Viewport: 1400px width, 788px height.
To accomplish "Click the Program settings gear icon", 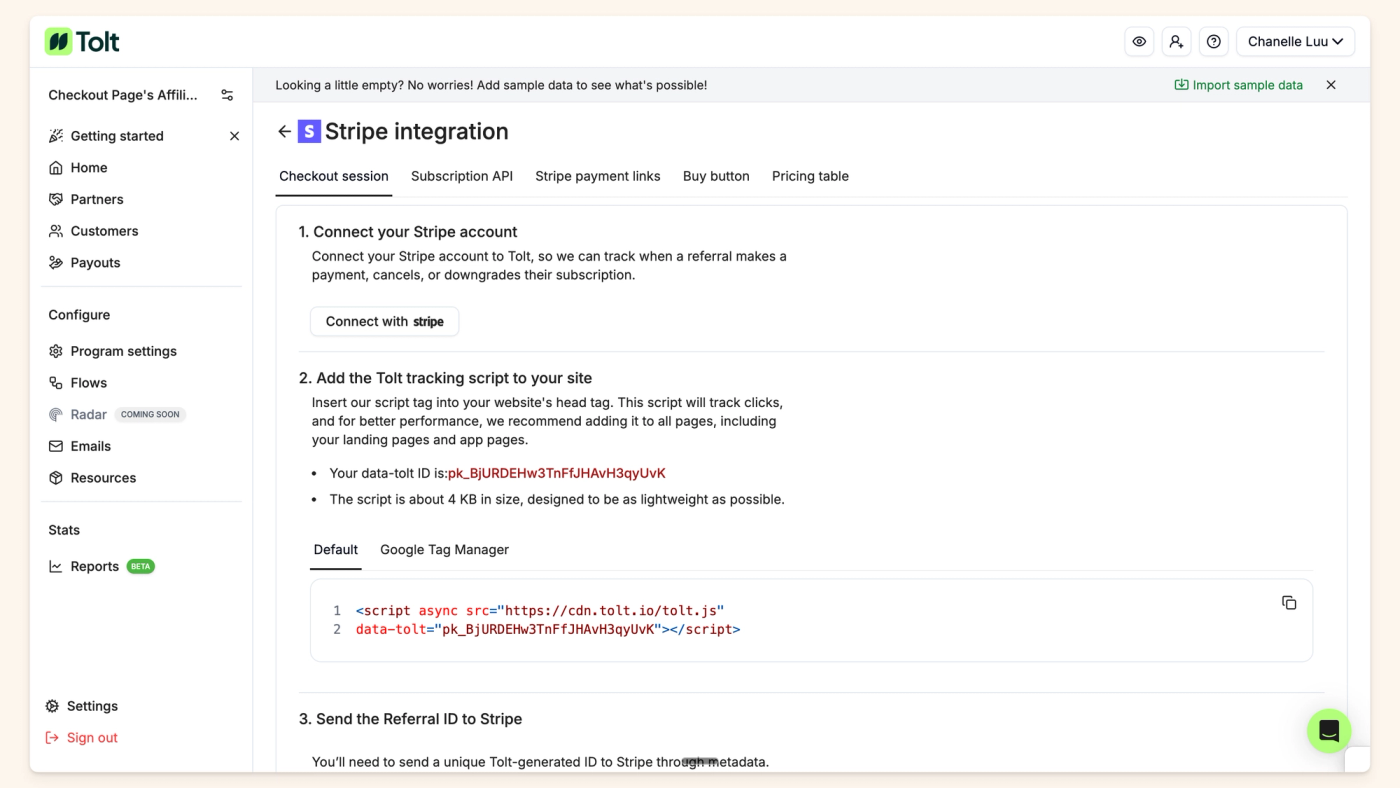I will tap(56, 351).
